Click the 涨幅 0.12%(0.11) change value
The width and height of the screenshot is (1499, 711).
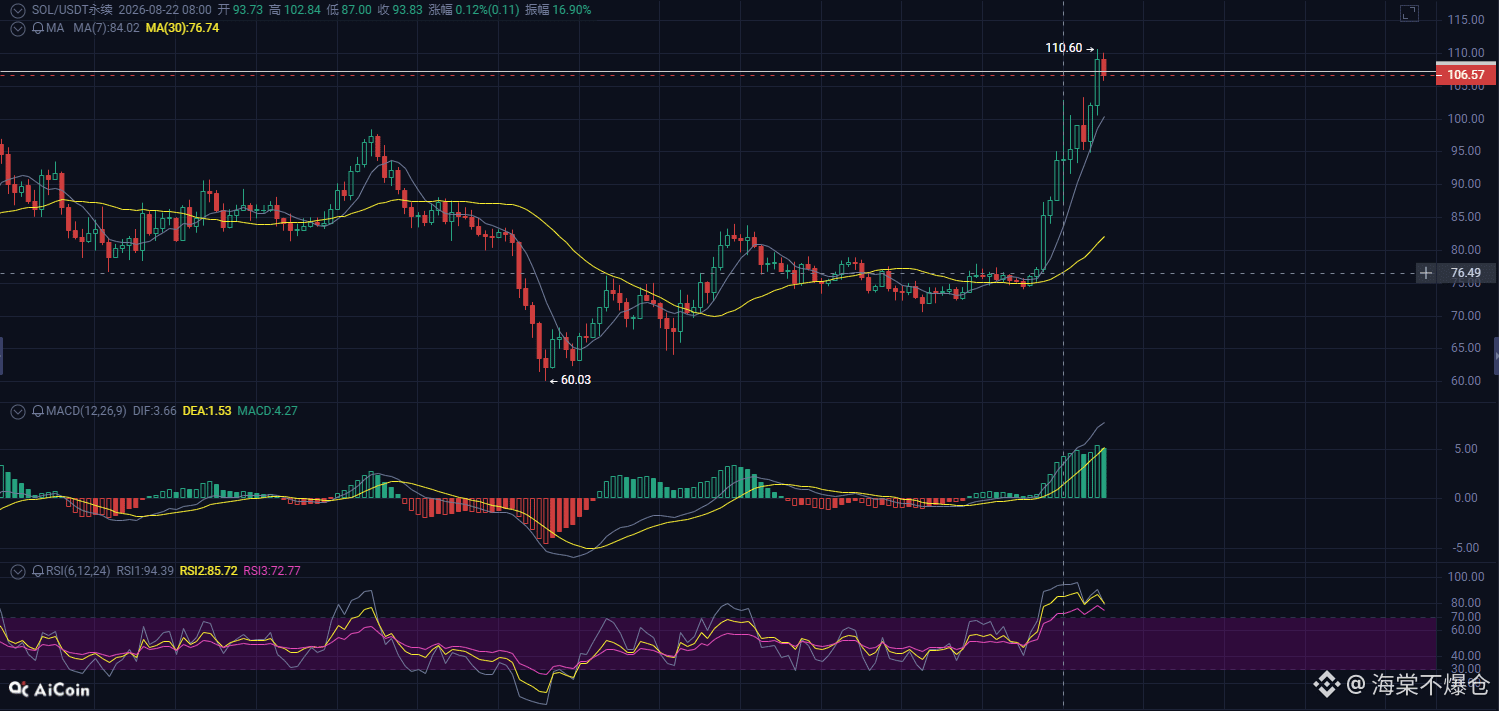474,10
